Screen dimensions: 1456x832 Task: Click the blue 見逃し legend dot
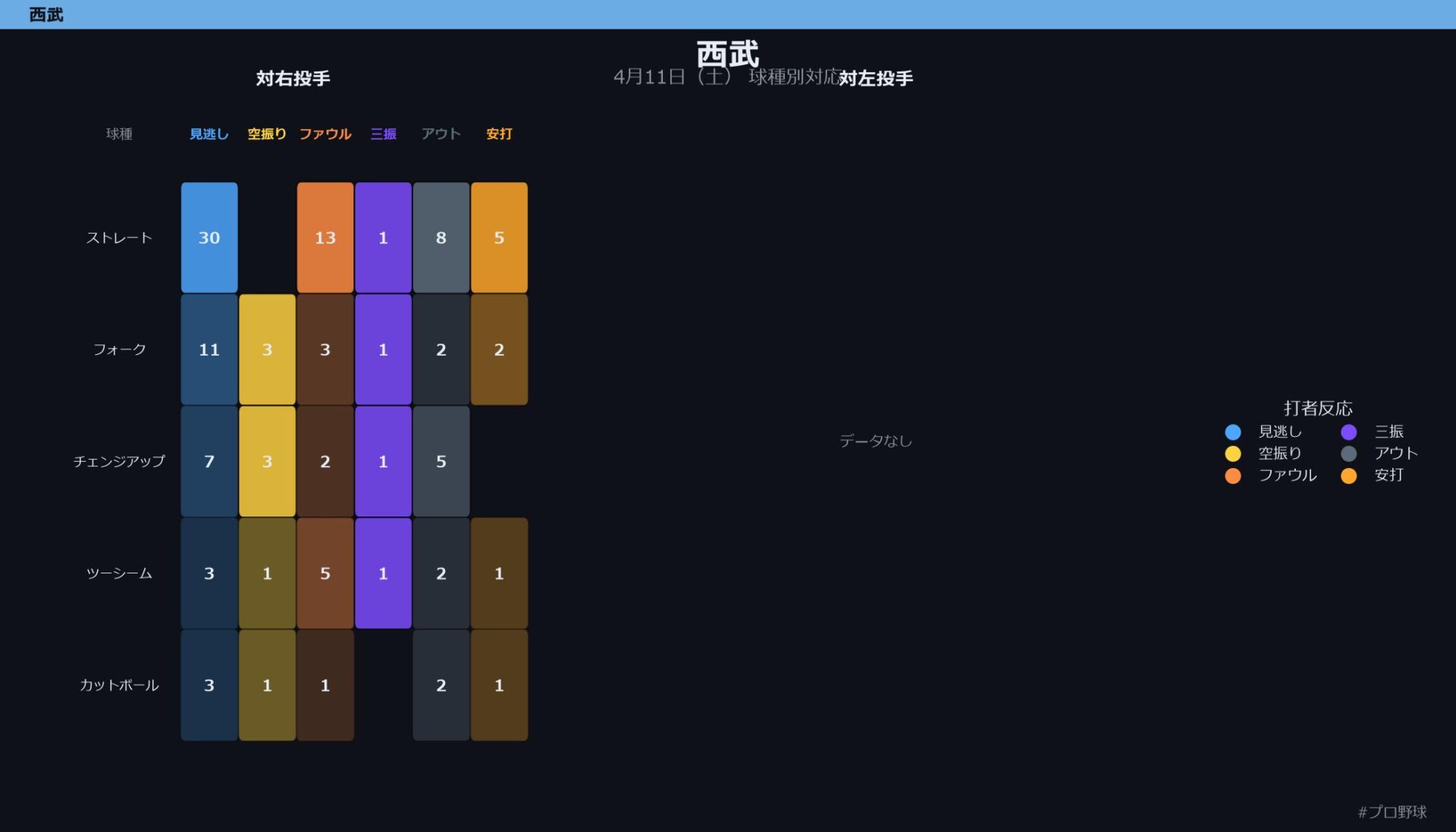[1233, 432]
